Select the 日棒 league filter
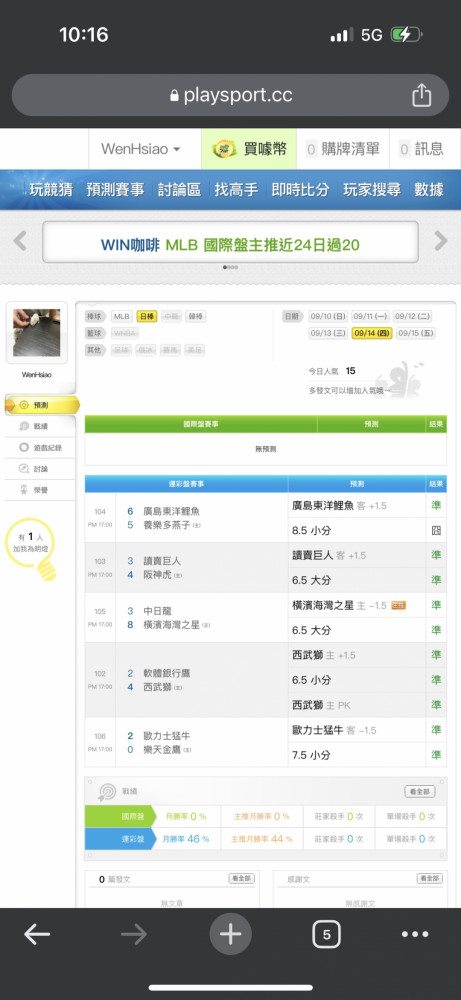This screenshot has width=461, height=1000. 147,316
